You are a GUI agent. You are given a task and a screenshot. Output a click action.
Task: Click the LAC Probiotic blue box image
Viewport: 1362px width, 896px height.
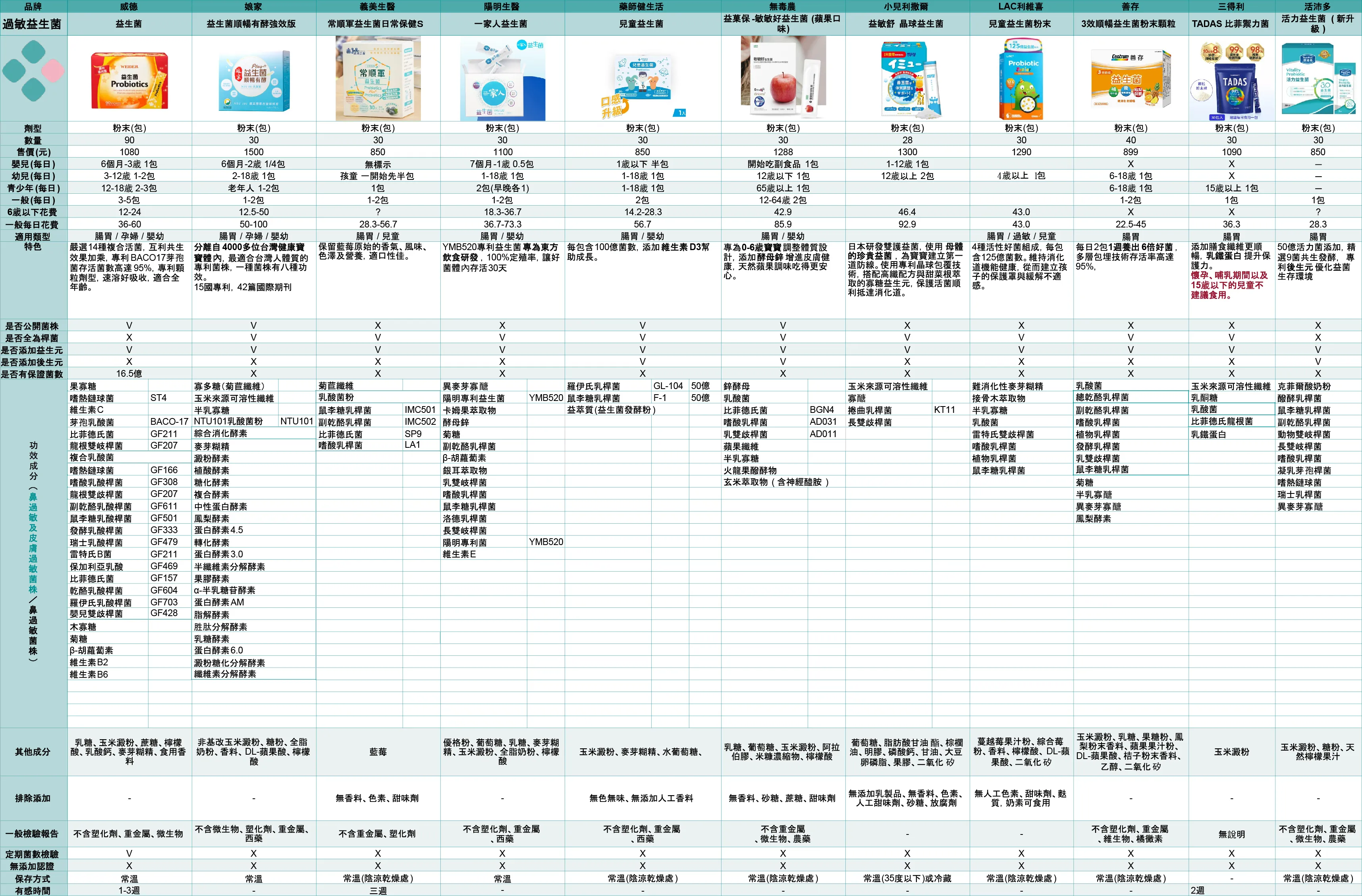[x=1021, y=78]
